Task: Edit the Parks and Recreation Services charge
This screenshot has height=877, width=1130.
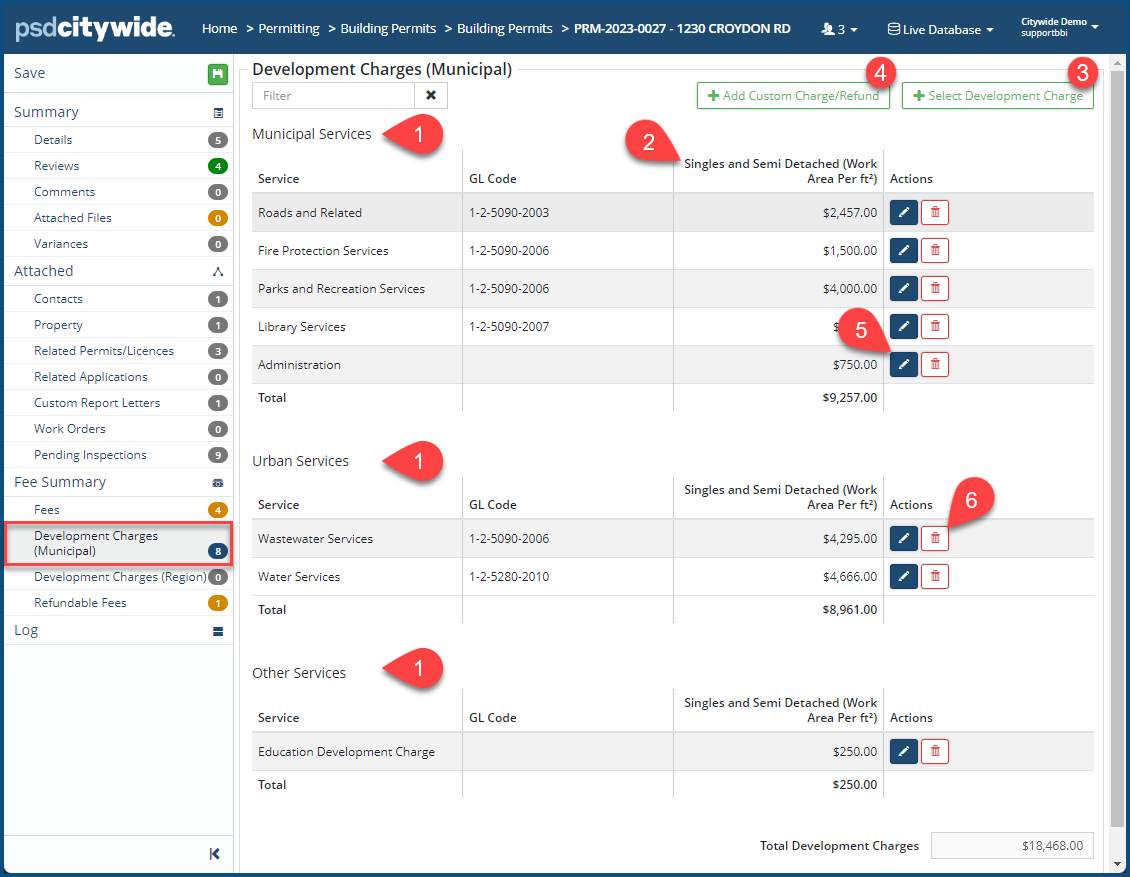Action: coord(903,289)
